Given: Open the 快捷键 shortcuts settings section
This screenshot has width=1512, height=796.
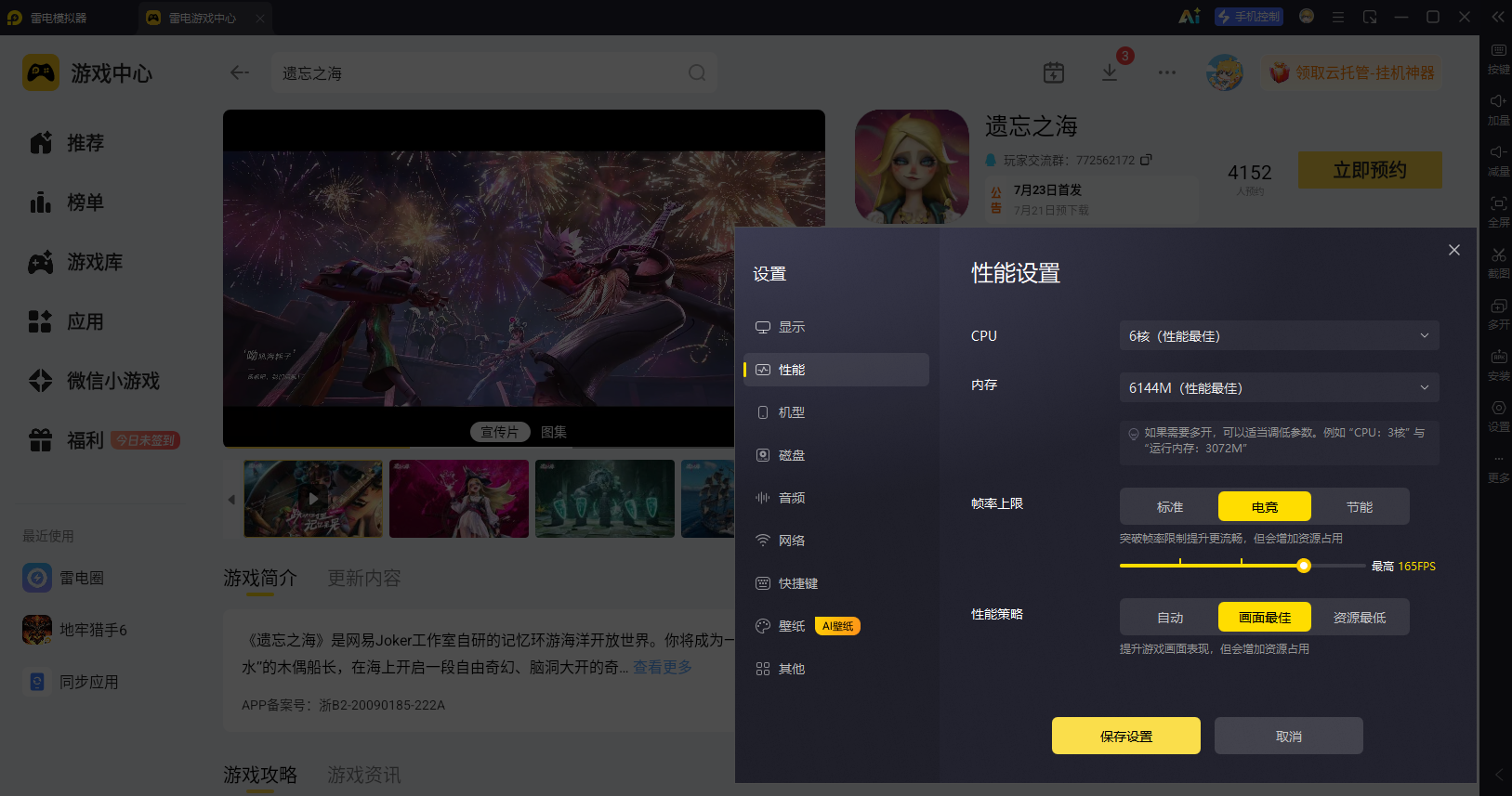Looking at the screenshot, I should click(x=835, y=583).
